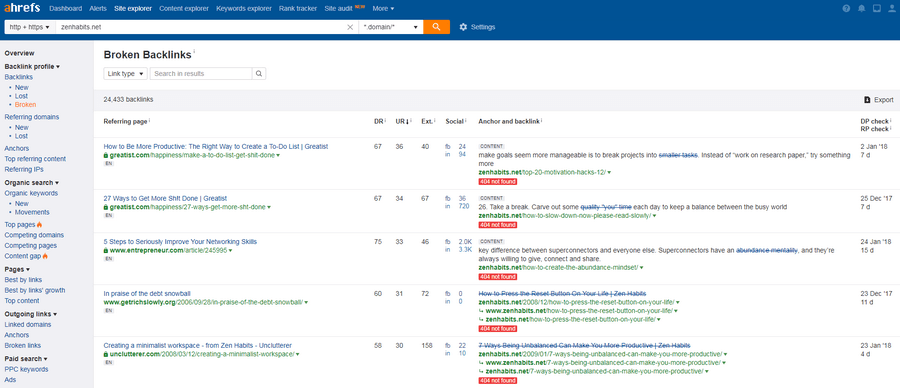Collapse the Outgoing links section
Image resolution: width=900 pixels, height=388 pixels.
pos(30,314)
